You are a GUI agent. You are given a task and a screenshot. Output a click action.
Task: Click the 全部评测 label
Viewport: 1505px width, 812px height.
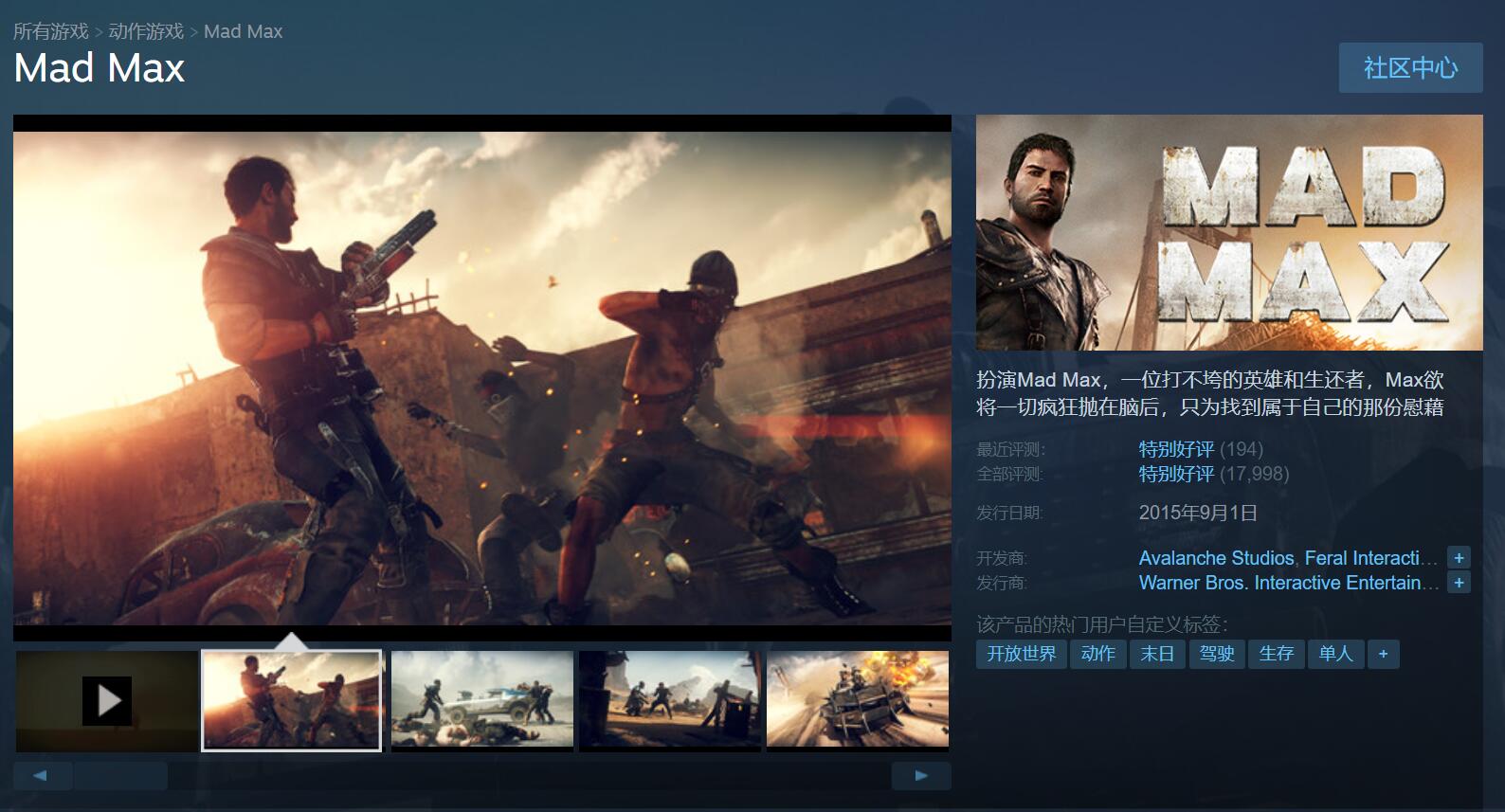pyautogui.click(x=1009, y=474)
